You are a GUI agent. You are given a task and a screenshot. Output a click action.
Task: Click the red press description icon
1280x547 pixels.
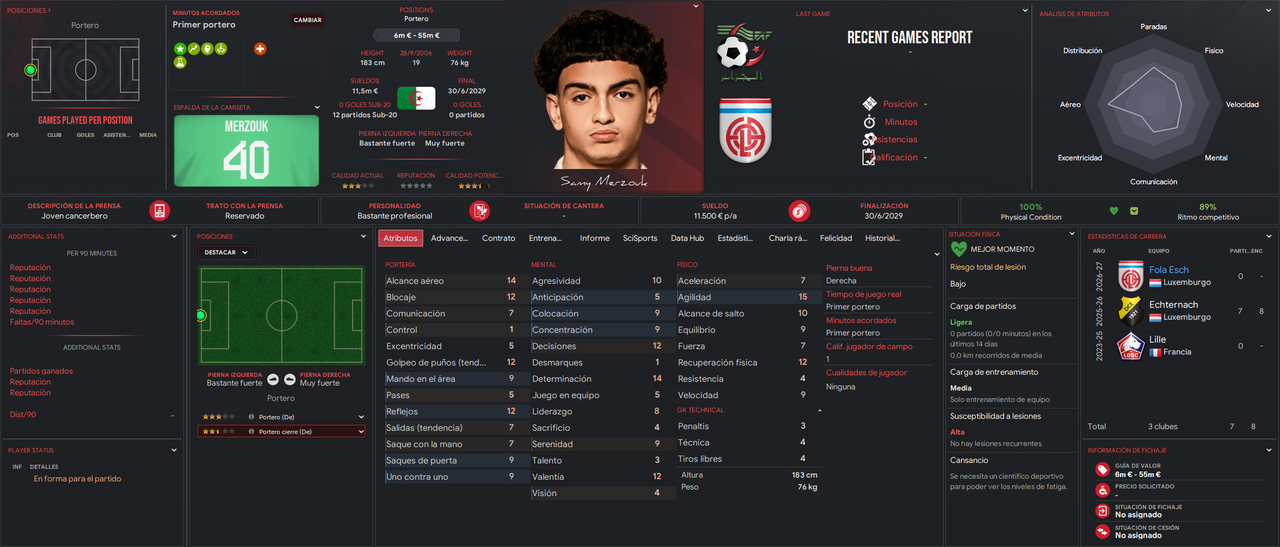point(159,211)
